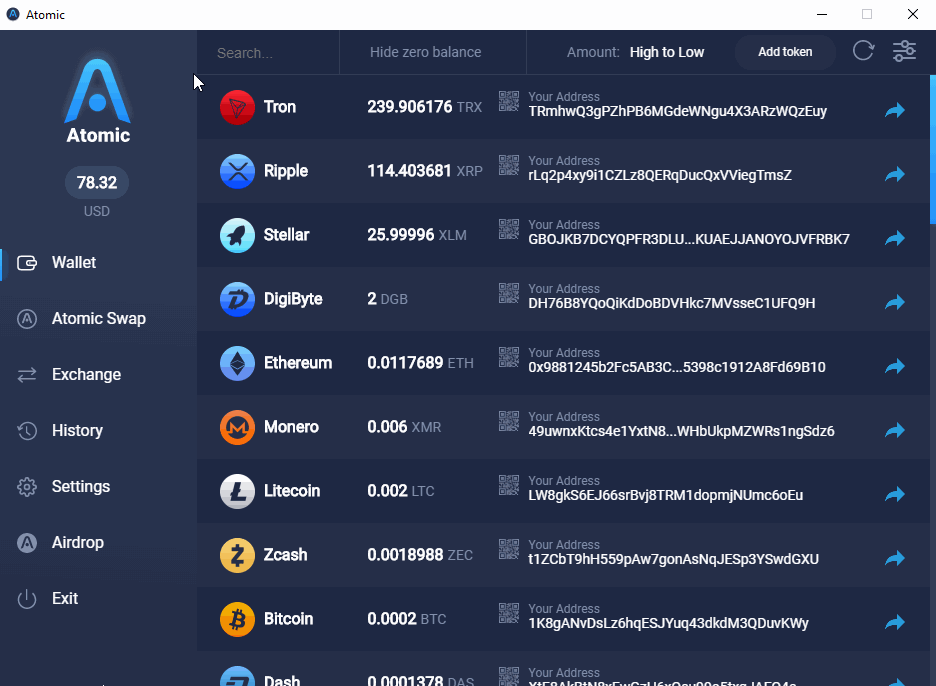This screenshot has height=686, width=936.
Task: Click the Litecoin coin icon
Action: (x=237, y=491)
